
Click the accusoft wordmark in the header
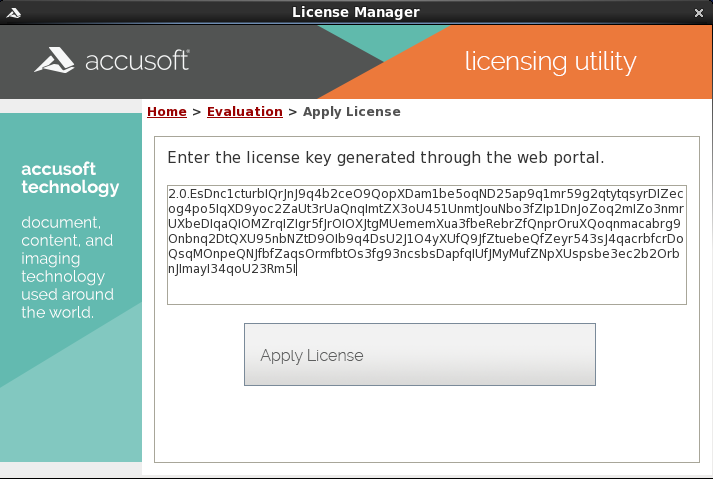point(137,61)
